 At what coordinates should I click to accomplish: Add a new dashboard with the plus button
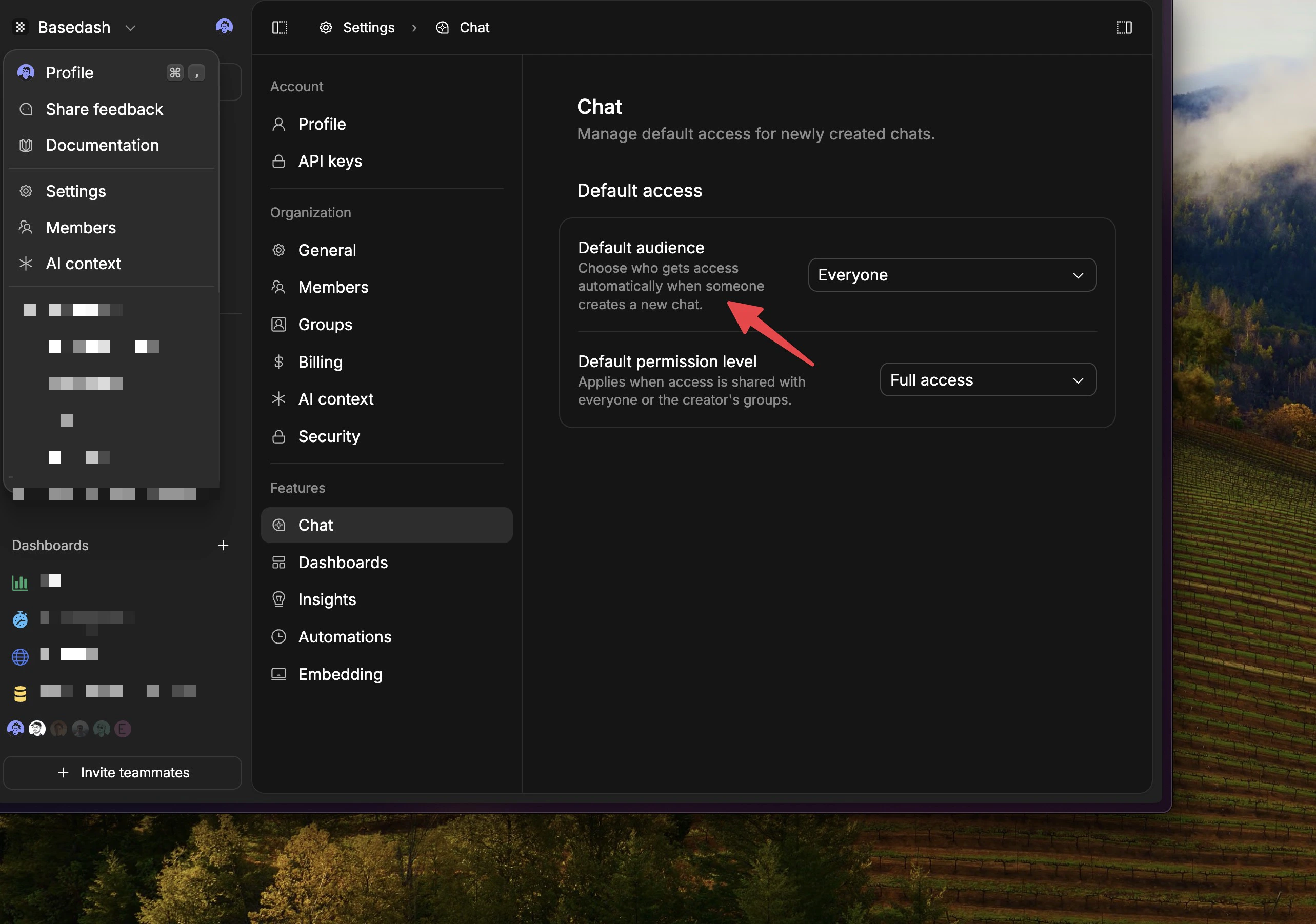coord(223,545)
